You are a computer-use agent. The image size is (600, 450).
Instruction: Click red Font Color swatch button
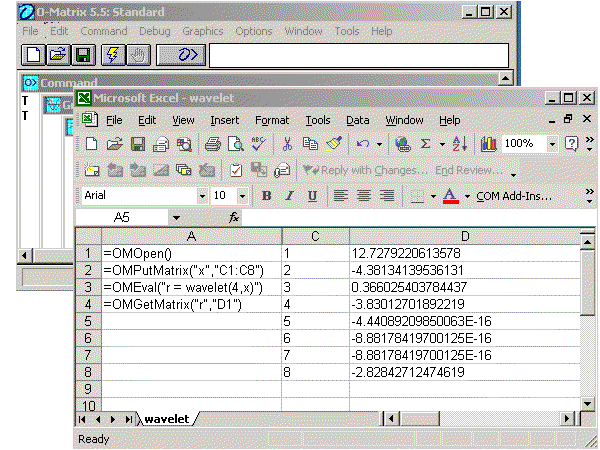click(x=451, y=196)
